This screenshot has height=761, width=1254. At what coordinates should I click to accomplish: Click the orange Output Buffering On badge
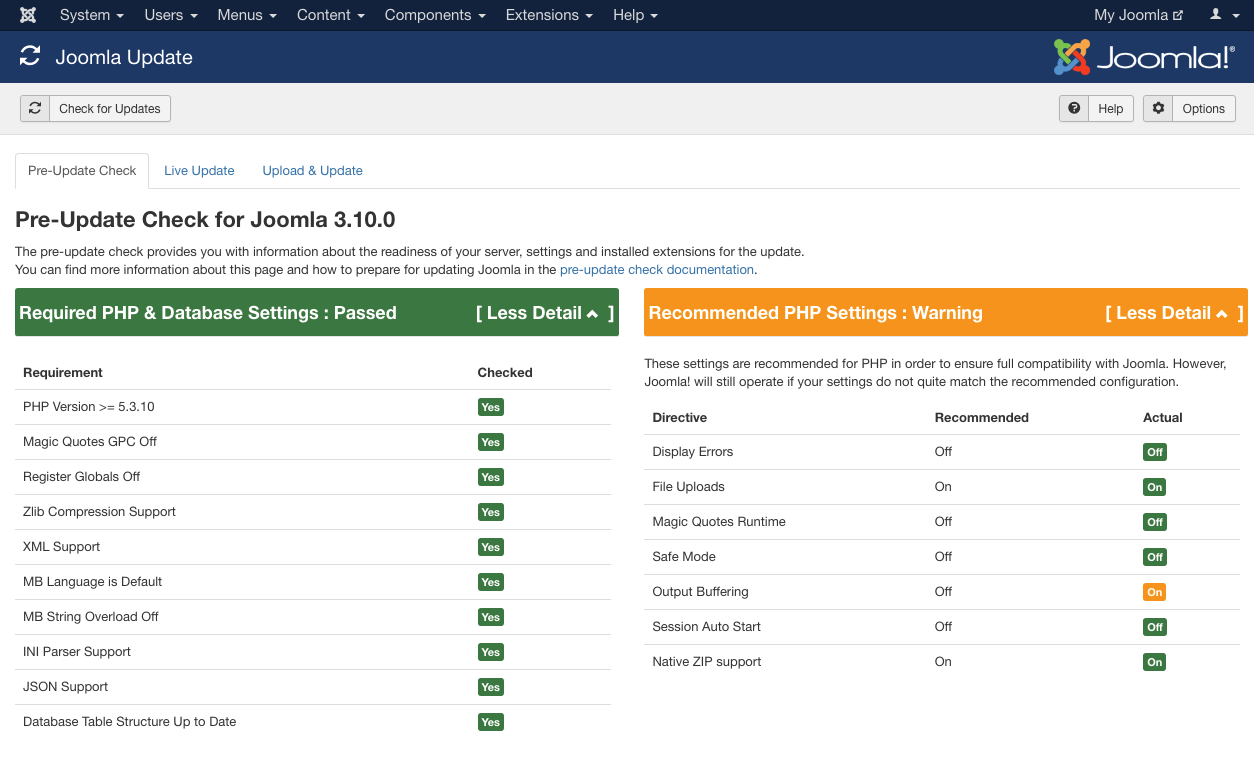coord(1154,592)
